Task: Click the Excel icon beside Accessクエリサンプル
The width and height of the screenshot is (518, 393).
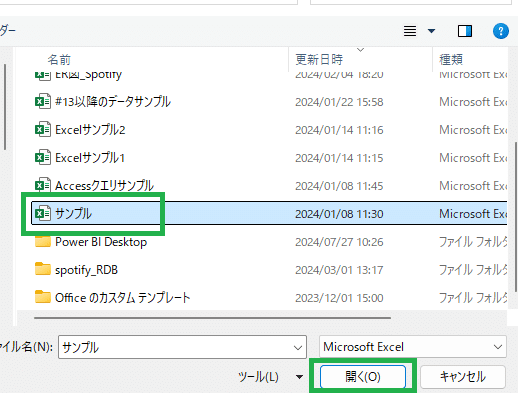Action: [x=43, y=185]
